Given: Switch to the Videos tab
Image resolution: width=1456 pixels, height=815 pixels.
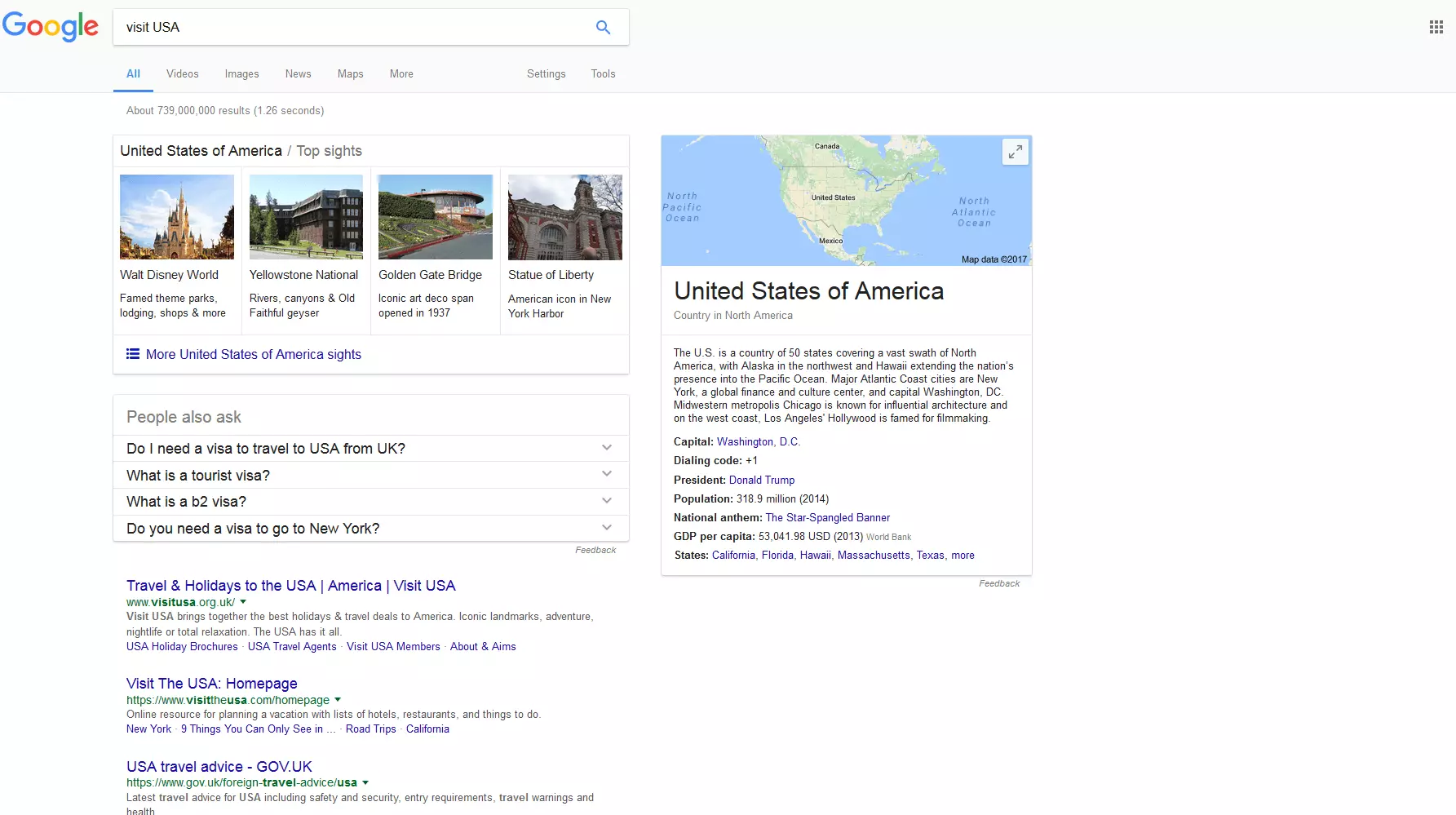Looking at the screenshot, I should (183, 73).
